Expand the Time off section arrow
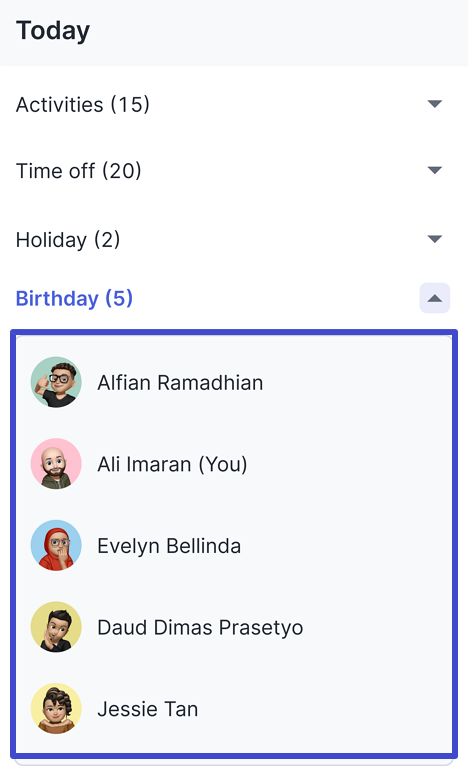 pos(435,170)
